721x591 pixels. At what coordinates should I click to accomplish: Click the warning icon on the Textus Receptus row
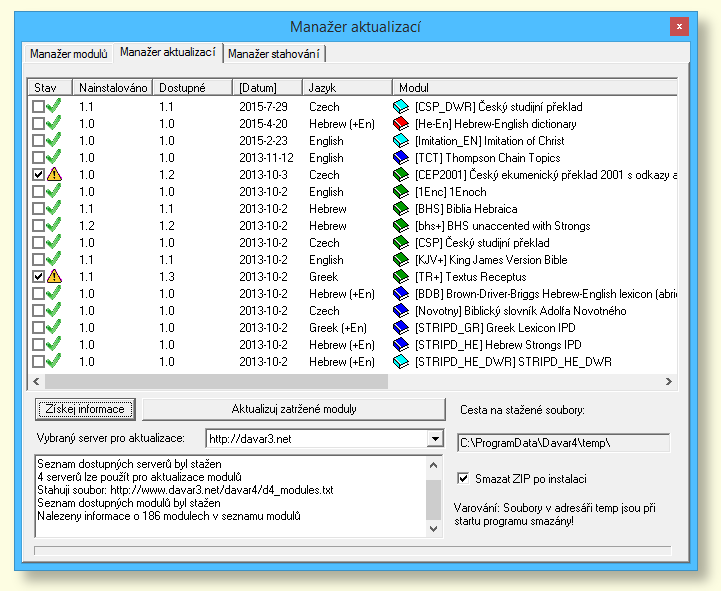coord(54,276)
